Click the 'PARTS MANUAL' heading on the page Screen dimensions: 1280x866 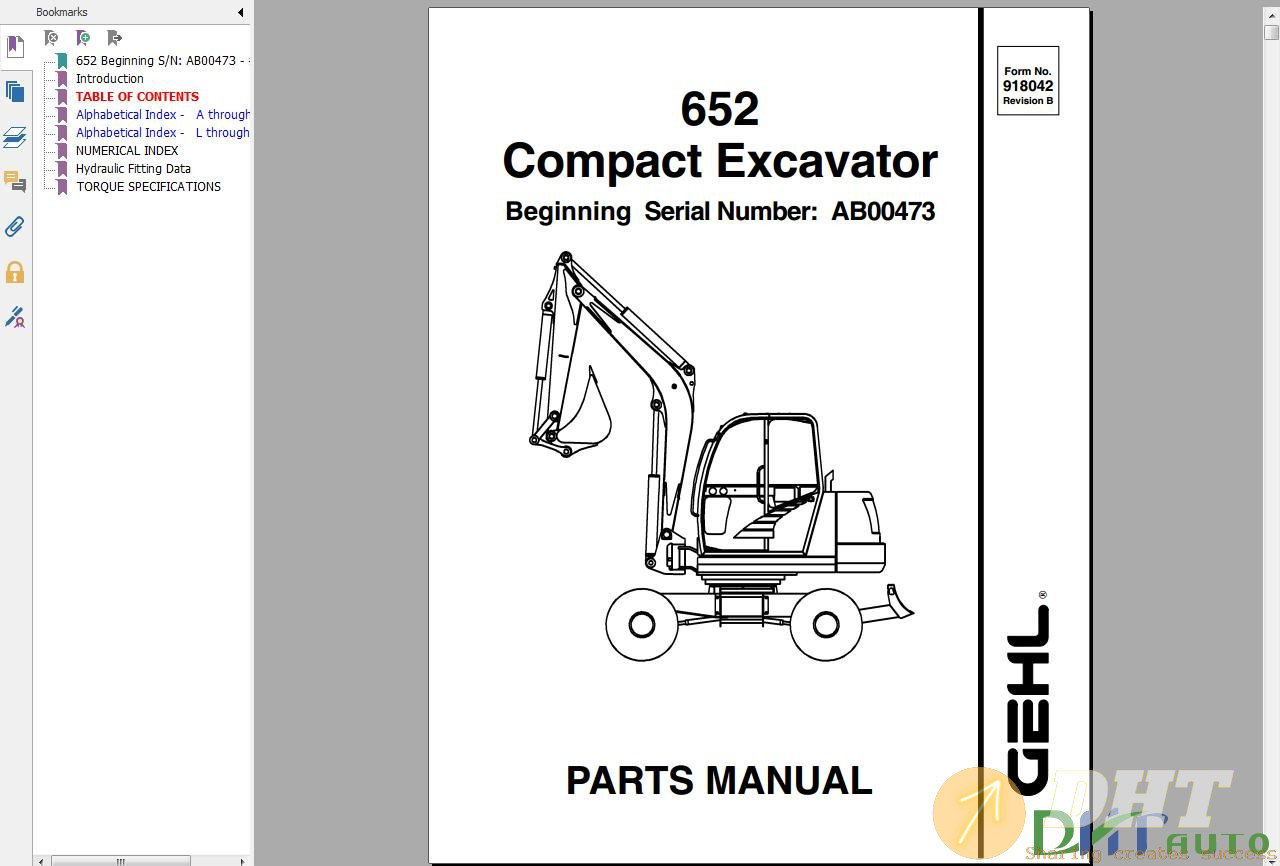(719, 780)
